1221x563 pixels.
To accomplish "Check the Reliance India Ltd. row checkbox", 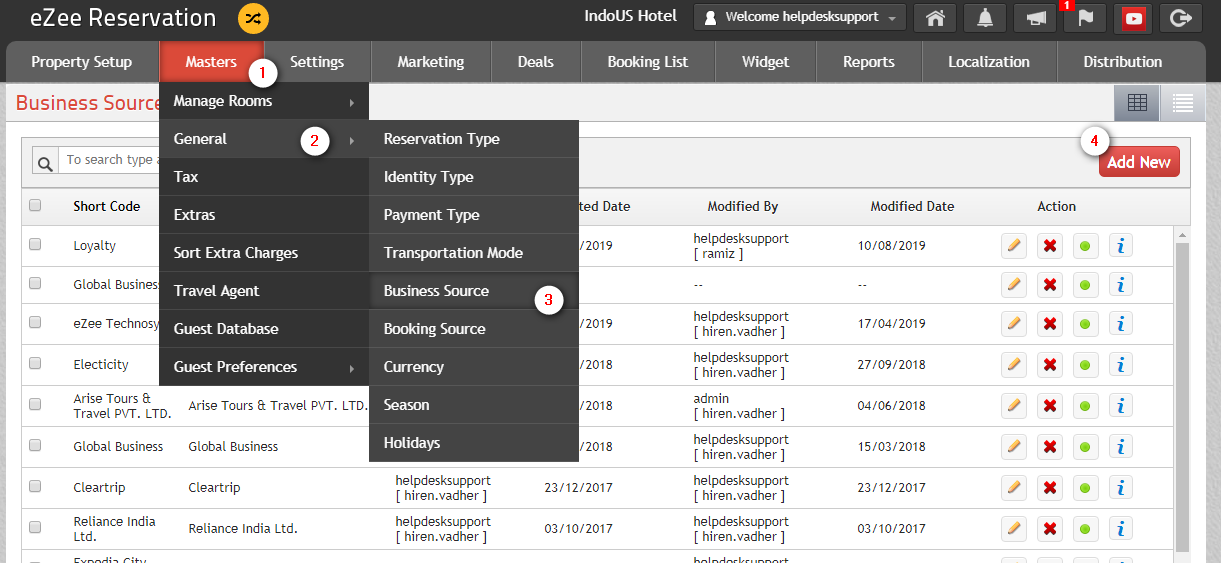I will pyautogui.click(x=35, y=528).
